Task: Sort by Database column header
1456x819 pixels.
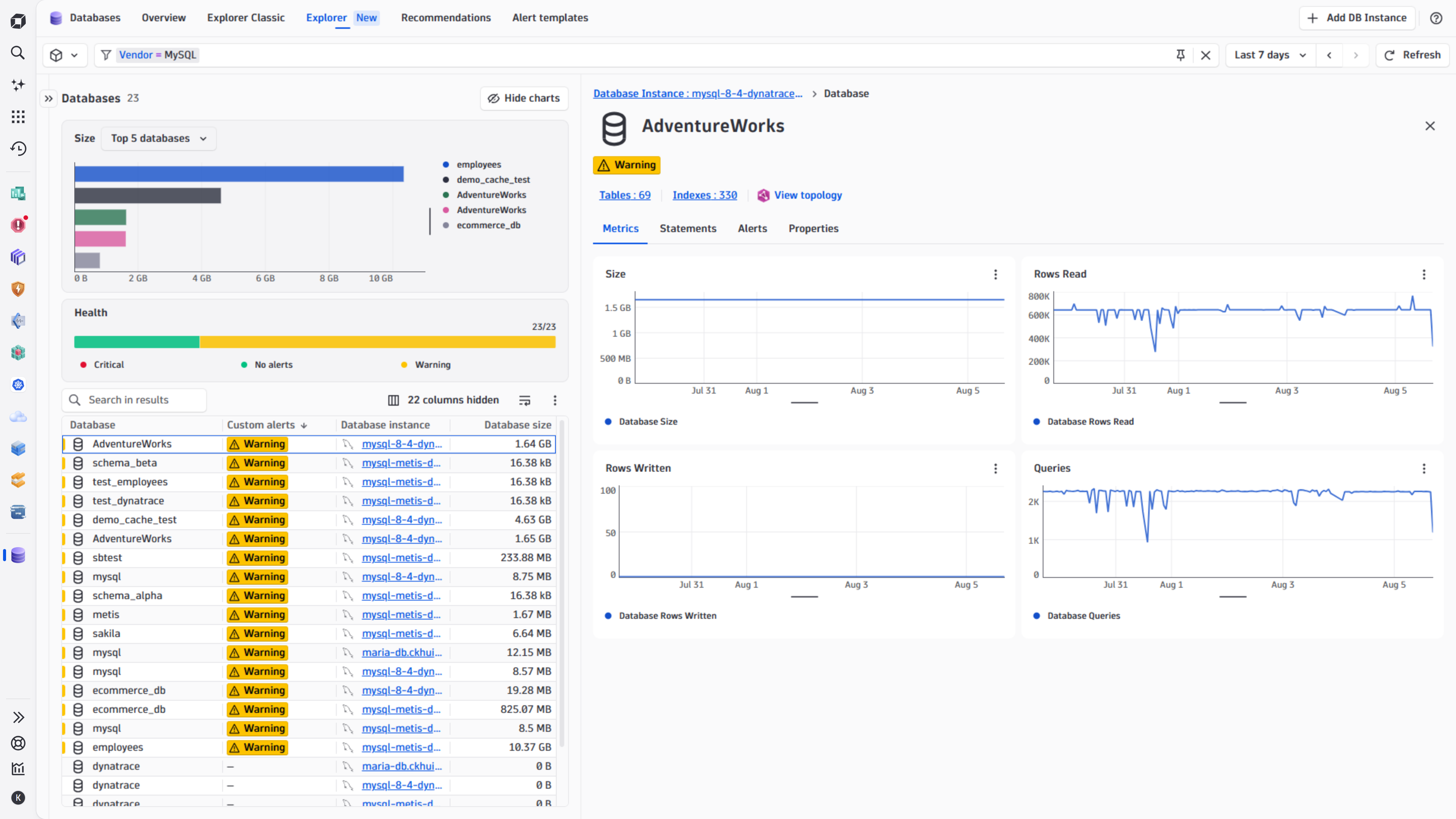Action: pyautogui.click(x=92, y=425)
